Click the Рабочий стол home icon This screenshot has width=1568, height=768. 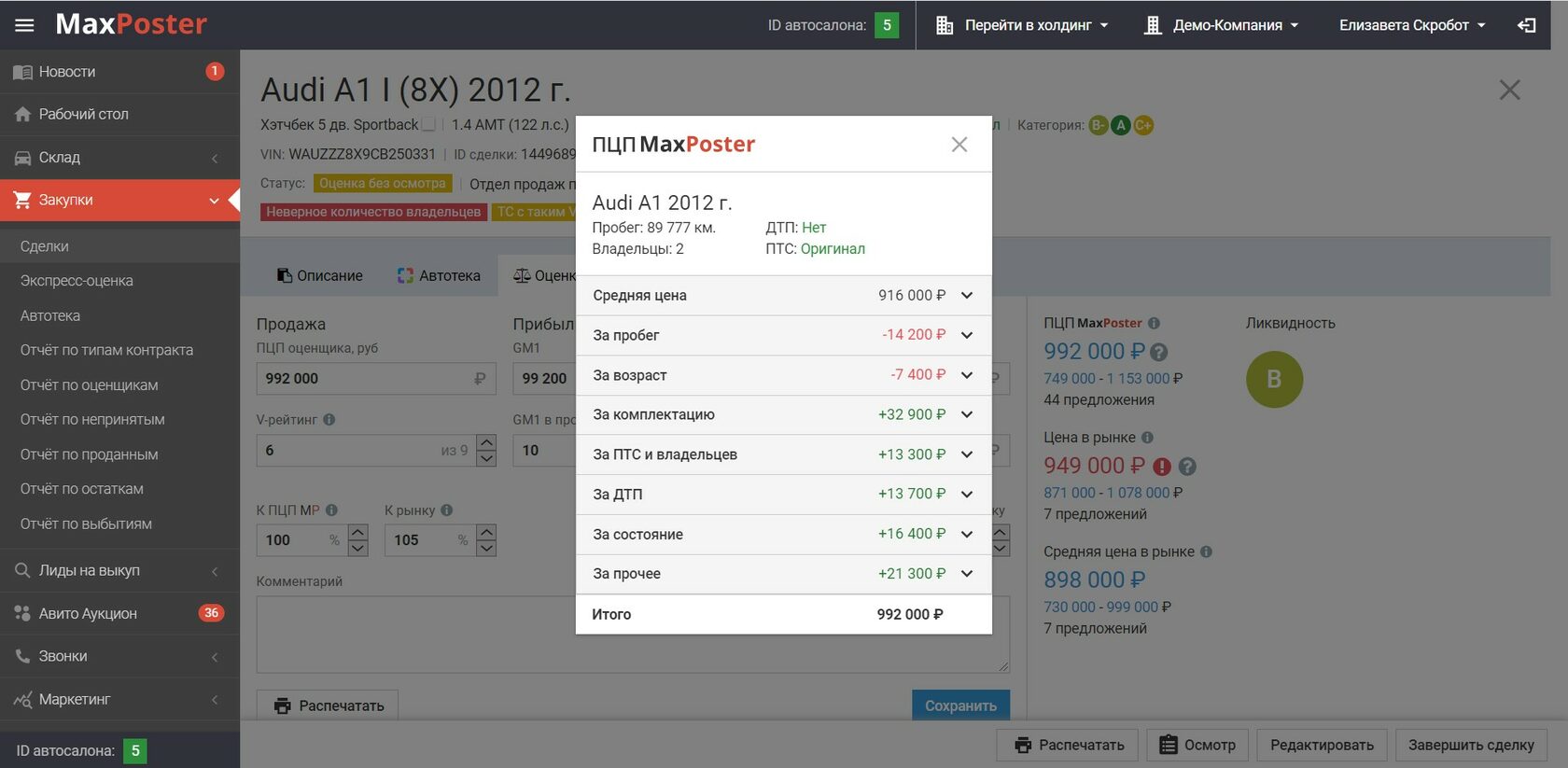pos(22,114)
